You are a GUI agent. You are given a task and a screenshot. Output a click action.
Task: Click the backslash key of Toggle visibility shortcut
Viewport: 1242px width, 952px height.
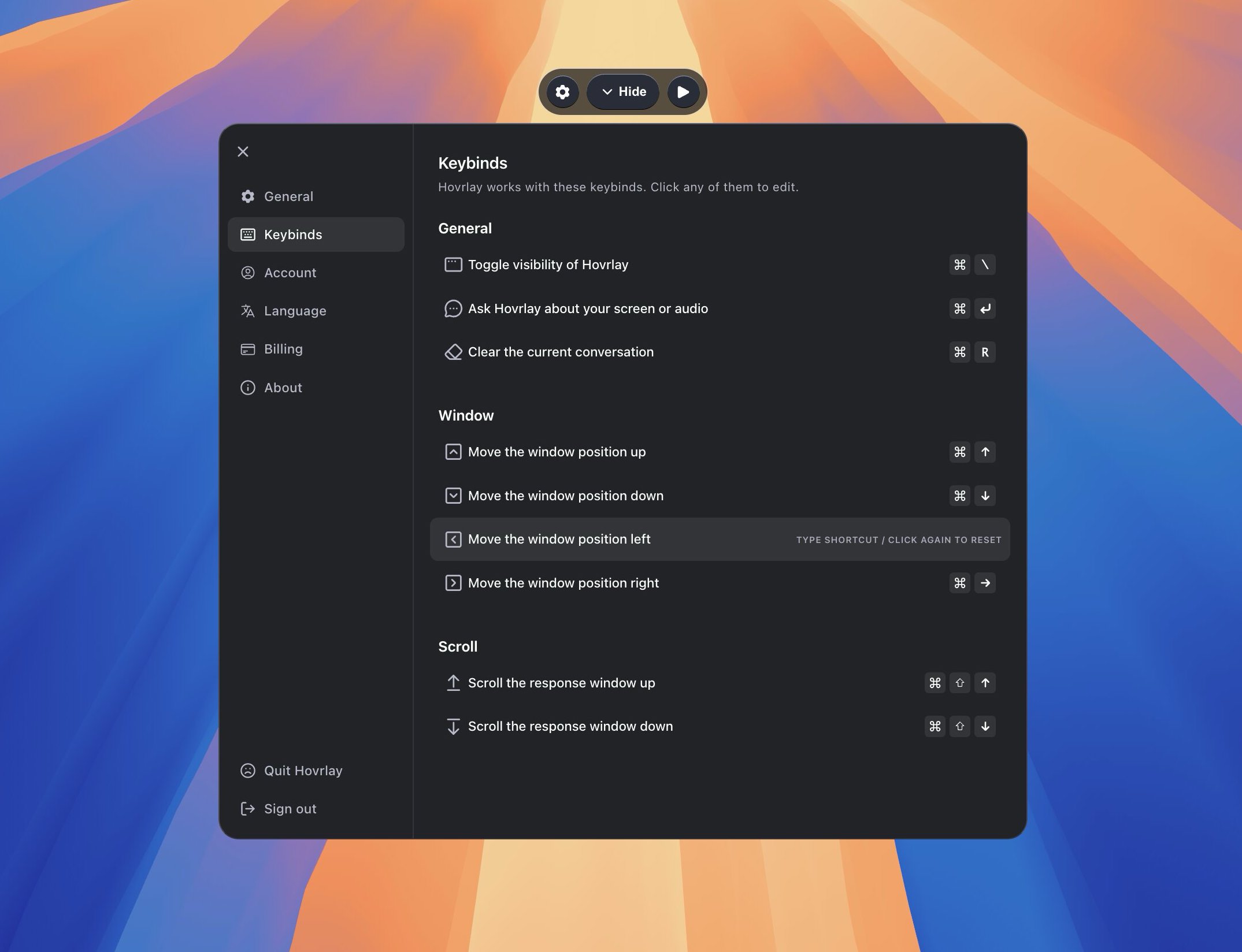pos(985,265)
